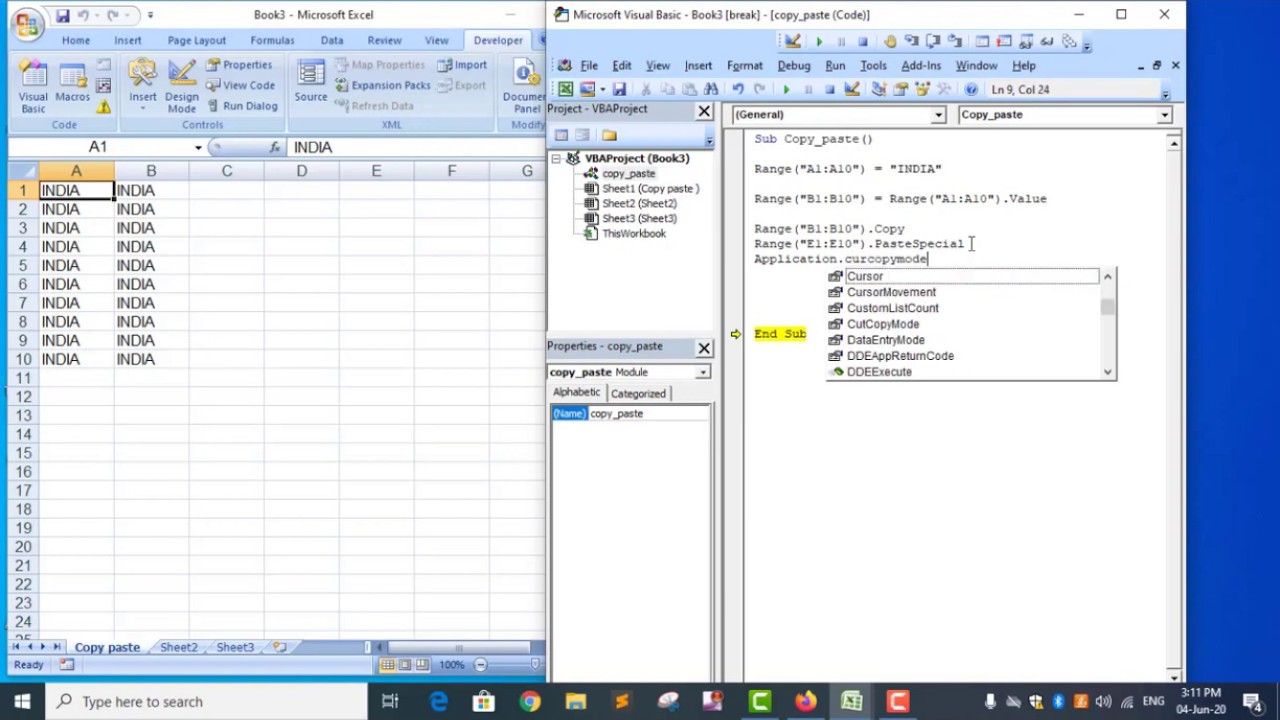Click the Macro Security warning icon
The width and height of the screenshot is (1280, 720).
point(103,106)
